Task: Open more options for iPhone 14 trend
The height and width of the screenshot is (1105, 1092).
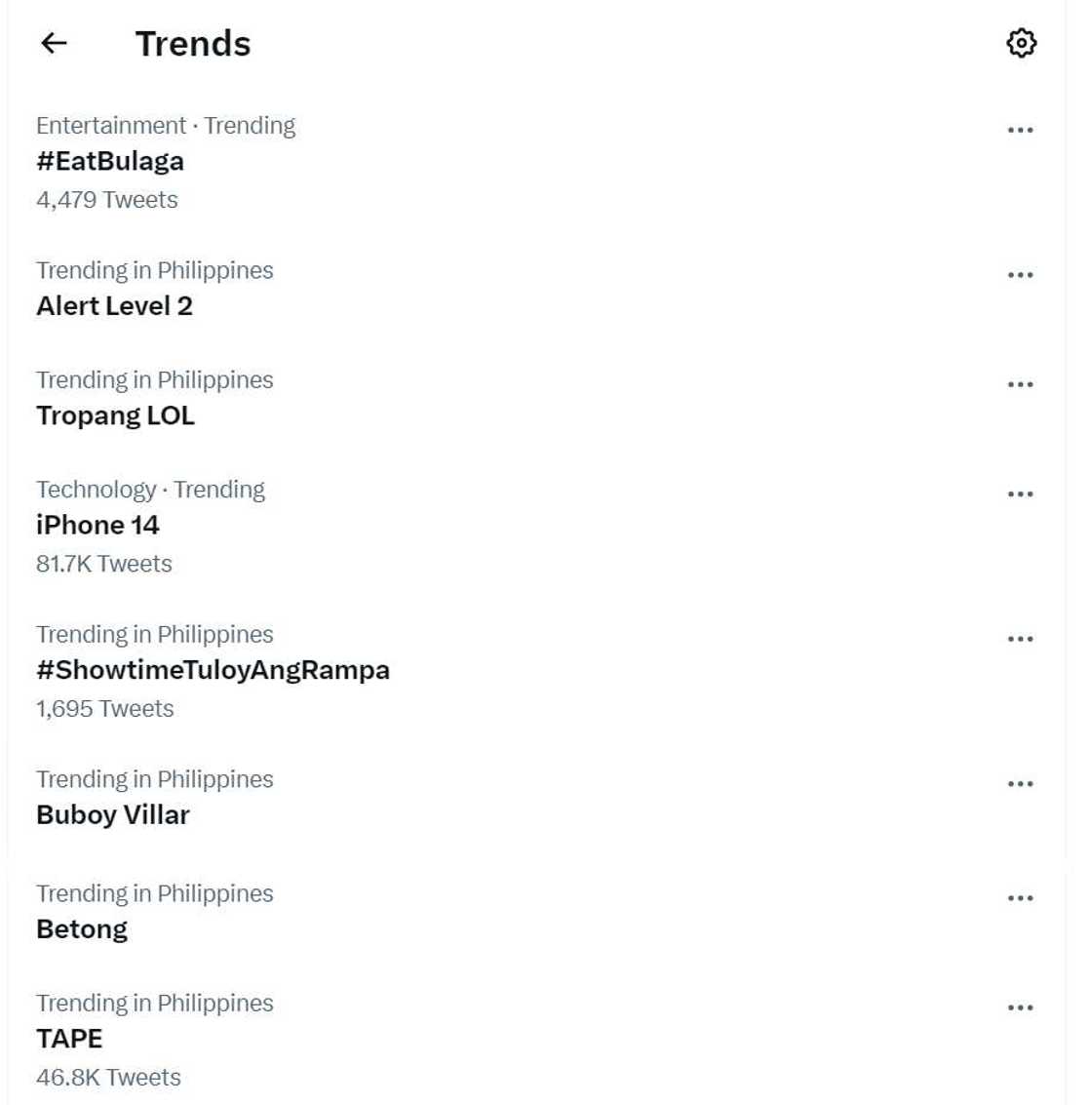Action: tap(1020, 494)
